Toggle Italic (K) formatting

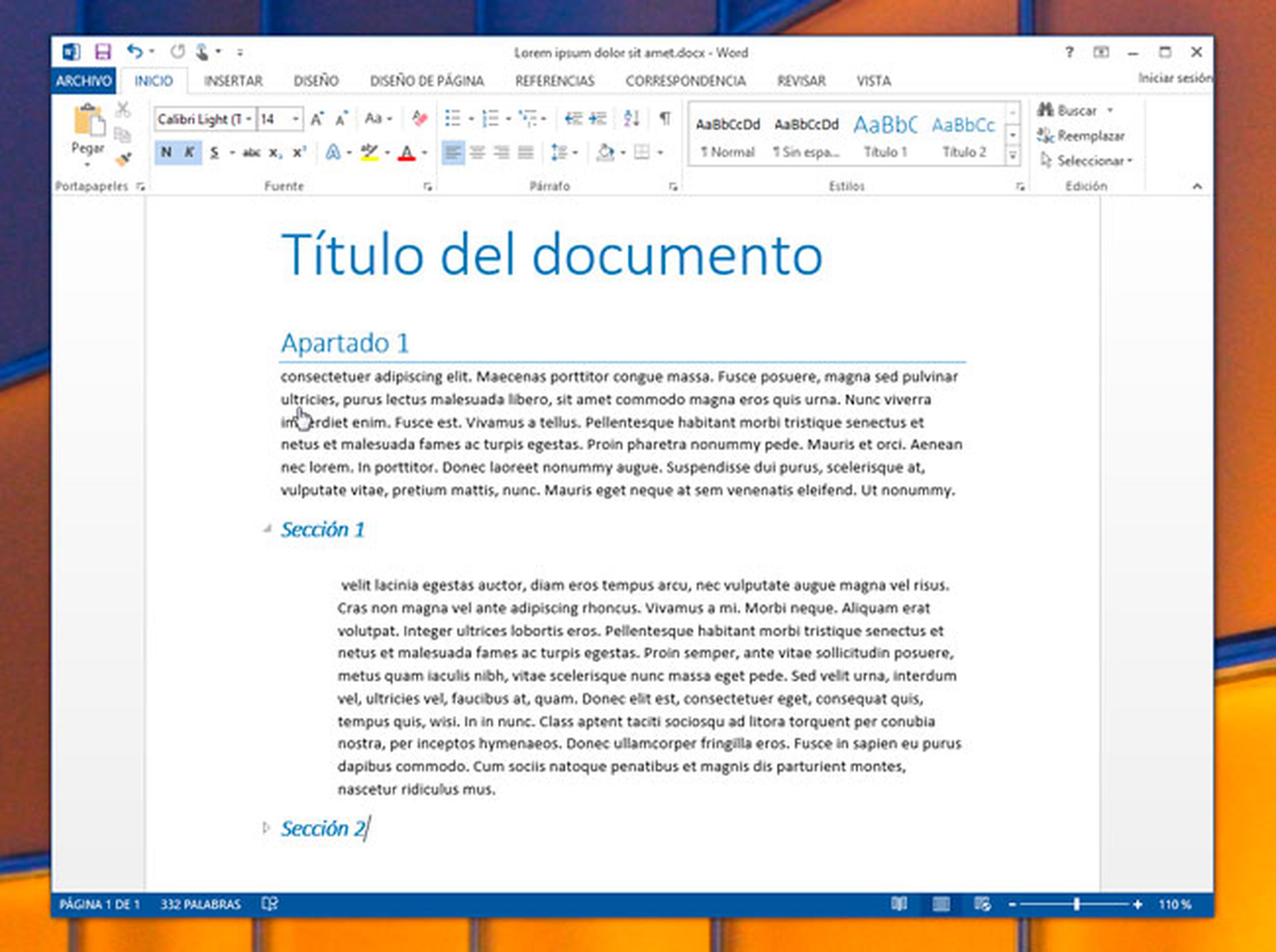(x=190, y=153)
